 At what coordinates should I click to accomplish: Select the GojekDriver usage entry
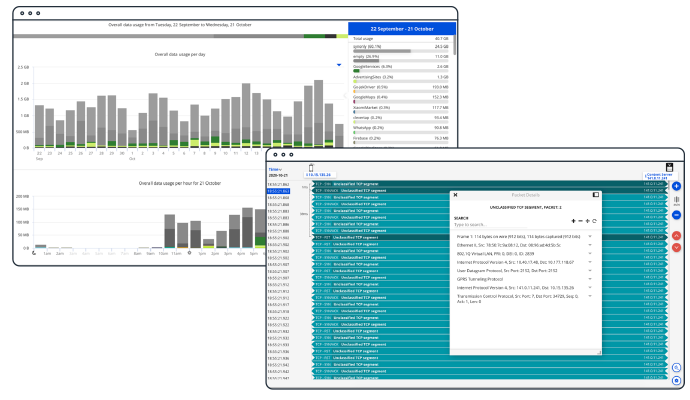(x=400, y=89)
